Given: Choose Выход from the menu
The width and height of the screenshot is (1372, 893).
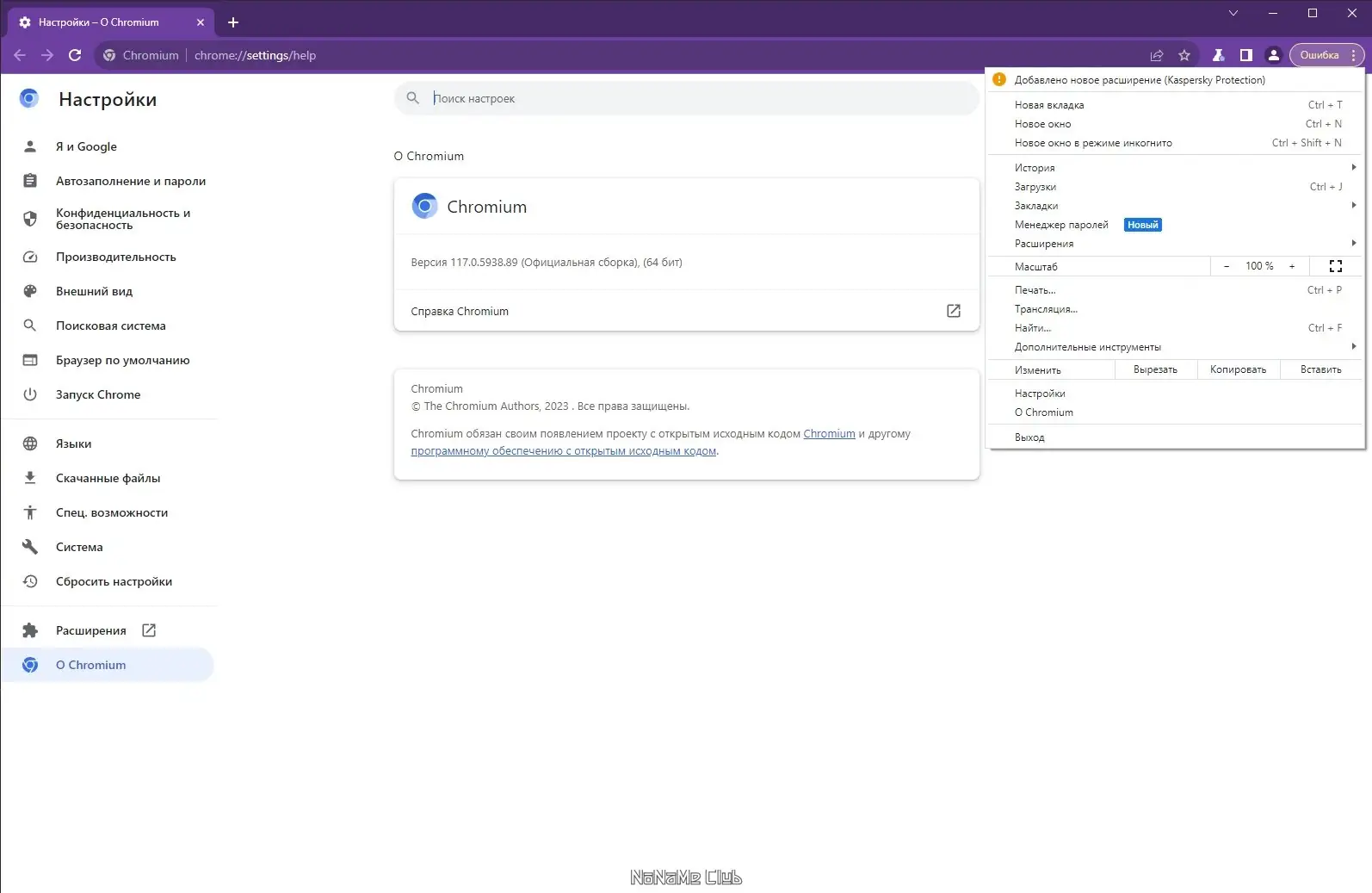Looking at the screenshot, I should pyautogui.click(x=1176, y=437).
